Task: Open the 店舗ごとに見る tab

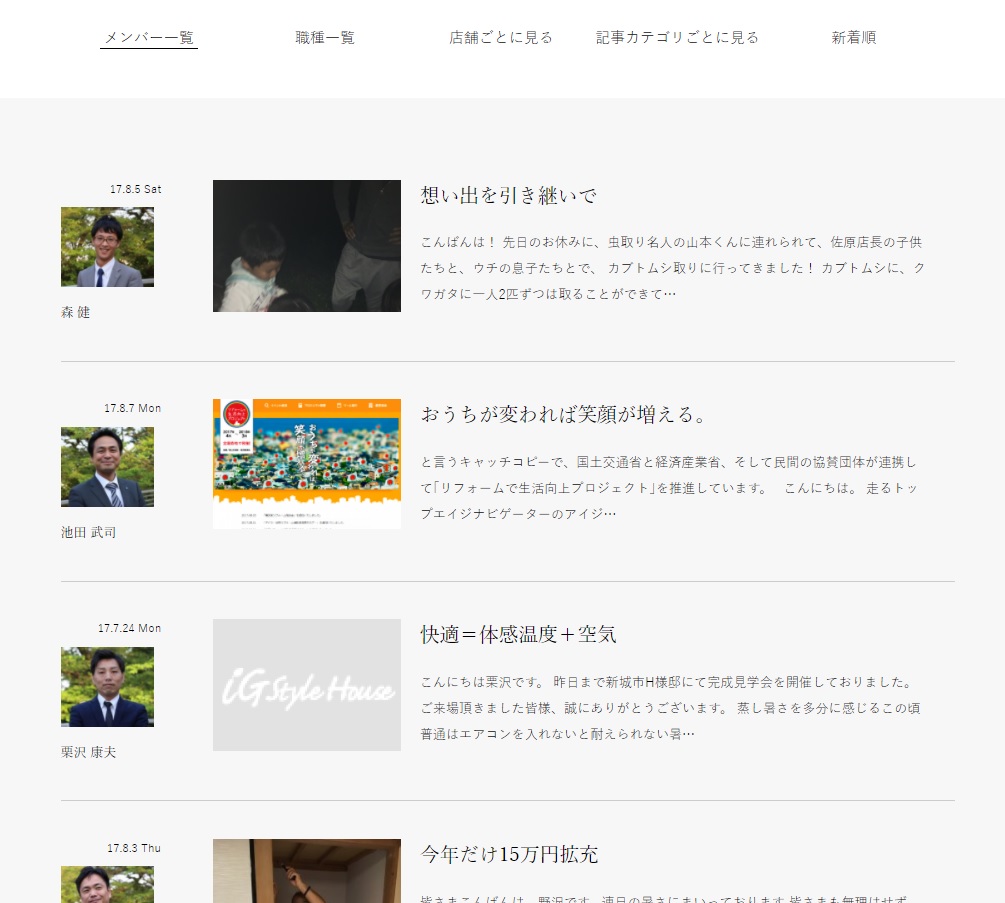Action: point(500,38)
